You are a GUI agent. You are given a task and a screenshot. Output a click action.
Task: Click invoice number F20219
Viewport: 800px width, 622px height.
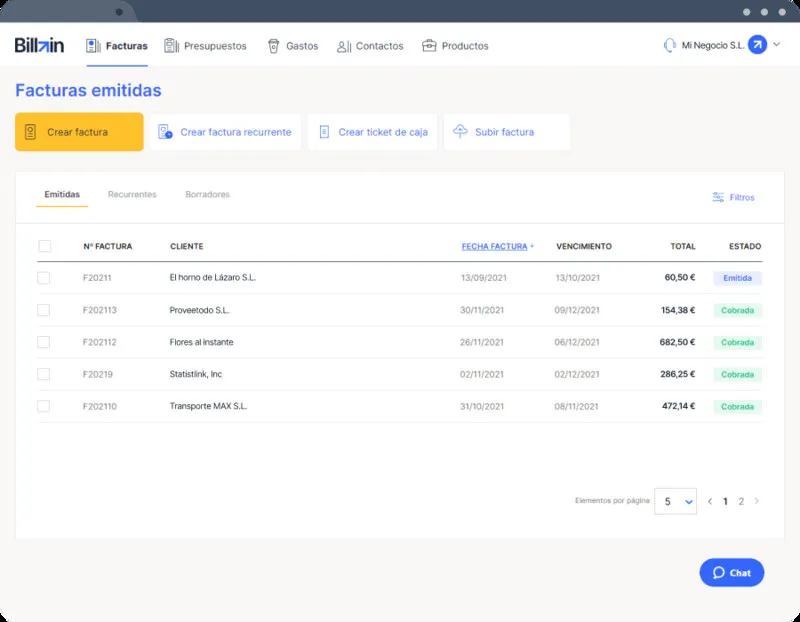(x=97, y=374)
